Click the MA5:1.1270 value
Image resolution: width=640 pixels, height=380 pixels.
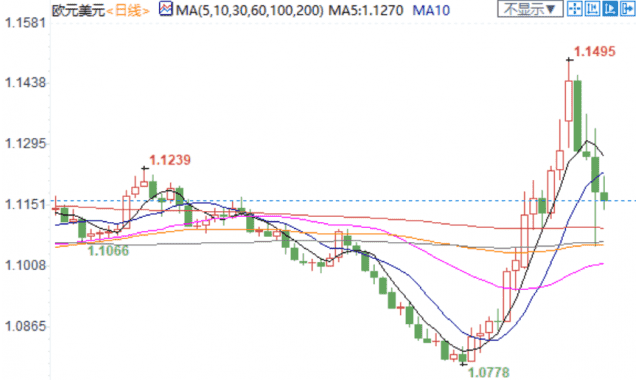pos(366,10)
